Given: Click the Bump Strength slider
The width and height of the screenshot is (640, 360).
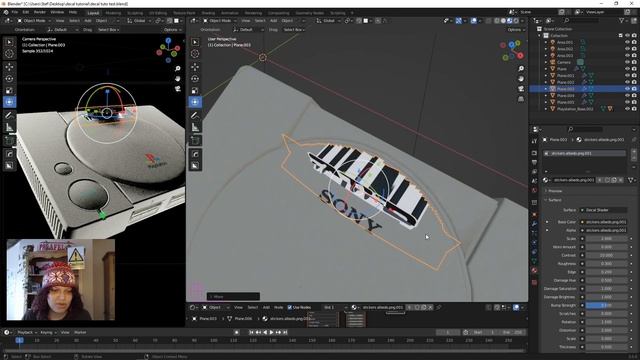Looking at the screenshot, I should point(607,305).
